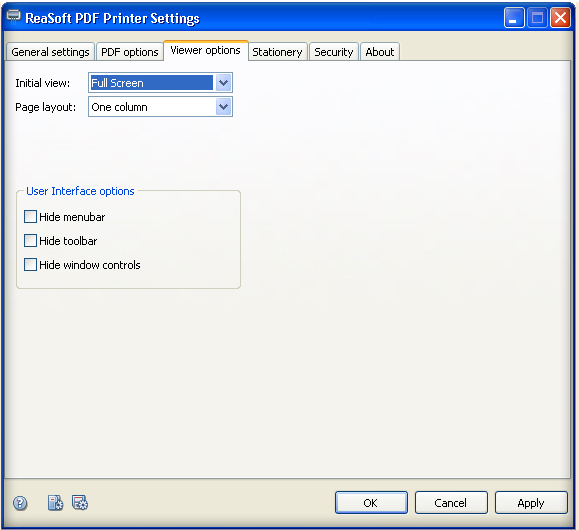579x530 pixels.
Task: Click the window-with-gear settings icon
Action: pos(80,503)
